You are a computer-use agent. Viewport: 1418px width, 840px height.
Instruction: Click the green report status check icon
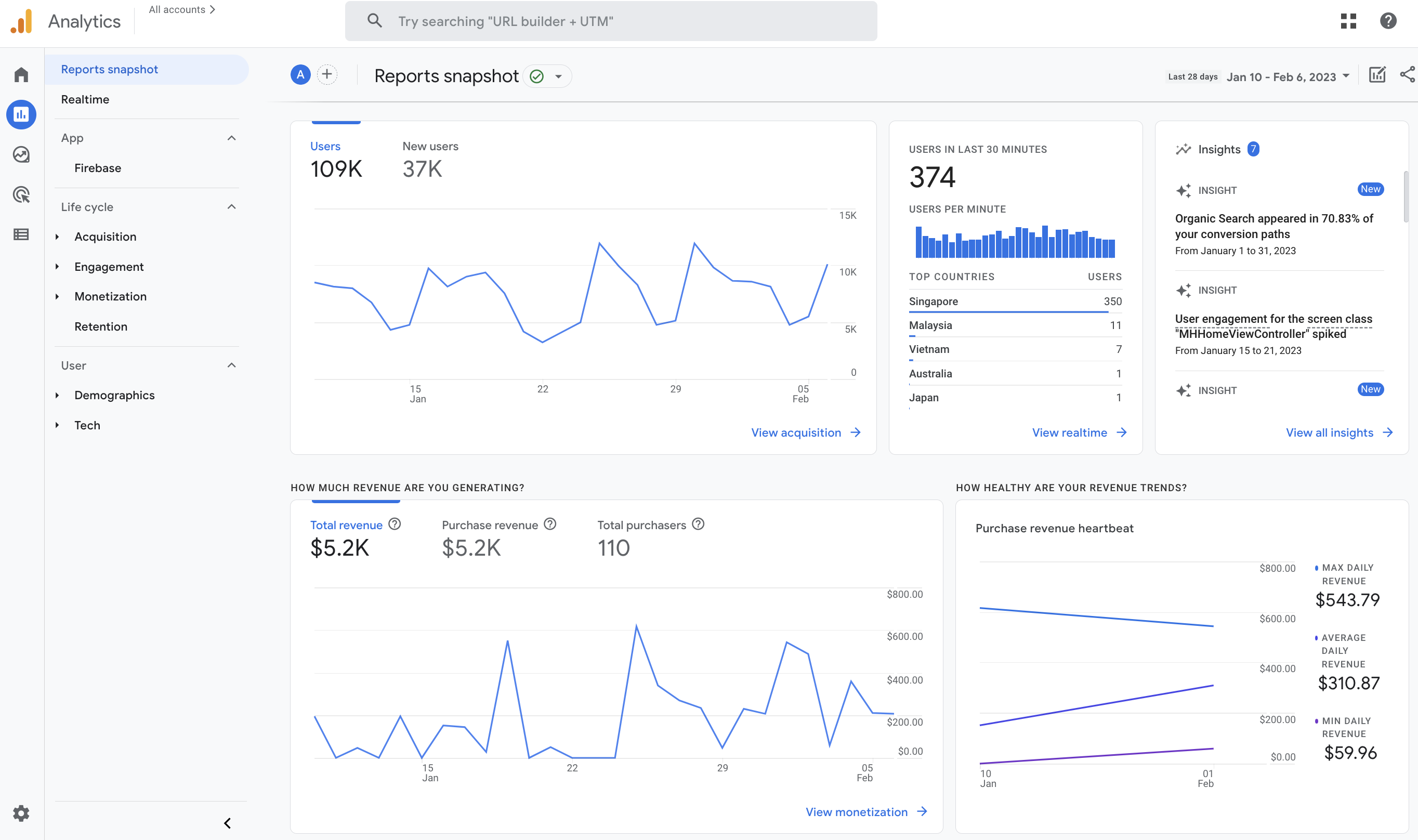(537, 76)
